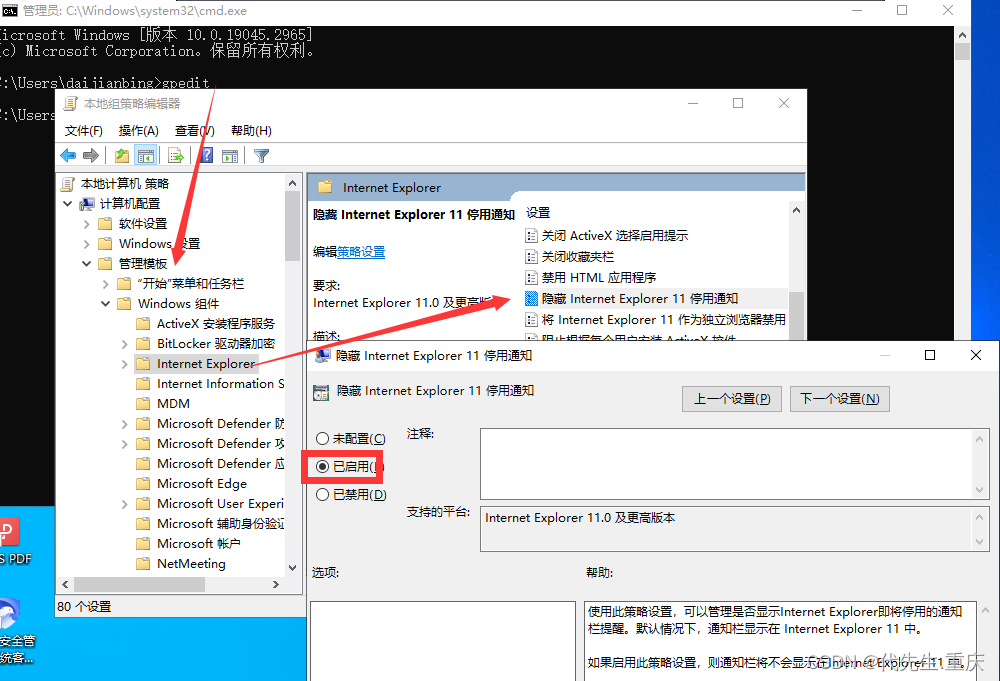Click policy icon beside 关闭 ActiveX 选择启用提示
Image resolution: width=1000 pixels, height=681 pixels.
(x=531, y=236)
